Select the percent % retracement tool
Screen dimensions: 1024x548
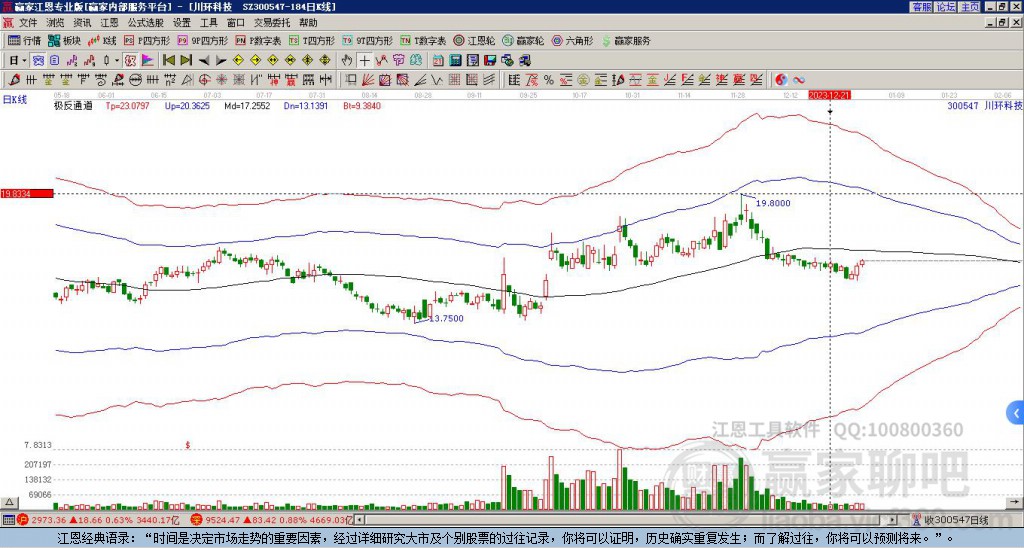[x=549, y=80]
